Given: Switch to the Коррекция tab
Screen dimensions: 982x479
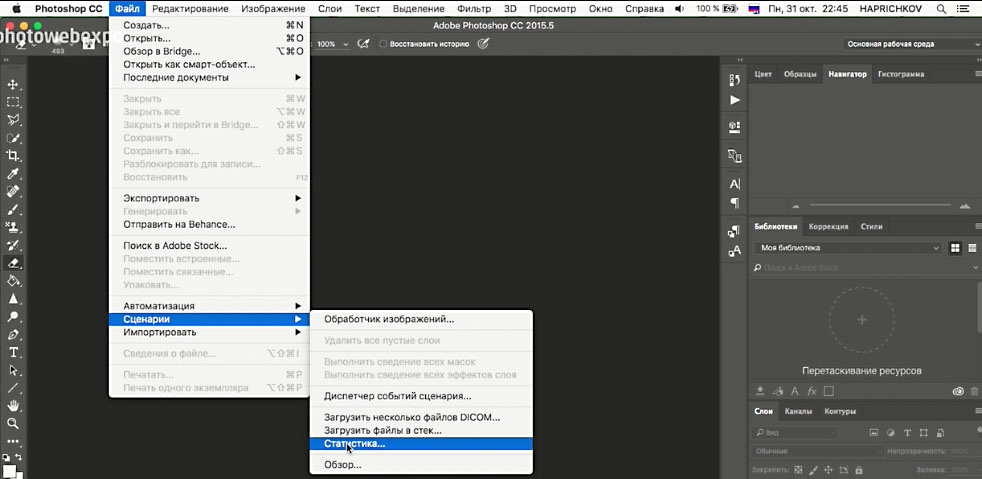Looking at the screenshot, I should 828,227.
